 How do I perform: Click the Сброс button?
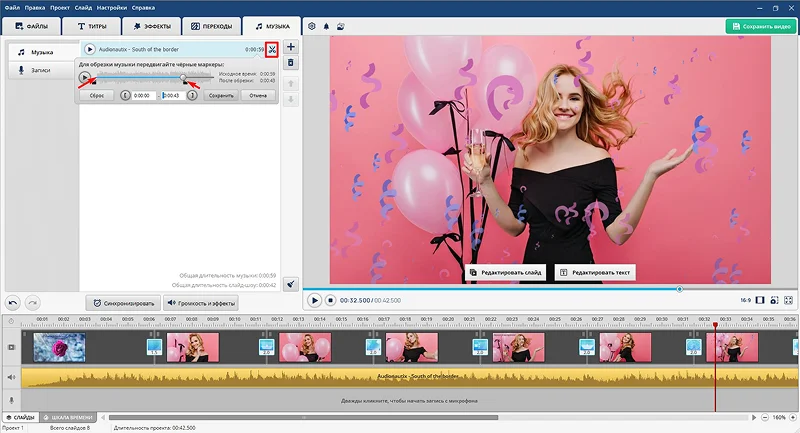97,95
